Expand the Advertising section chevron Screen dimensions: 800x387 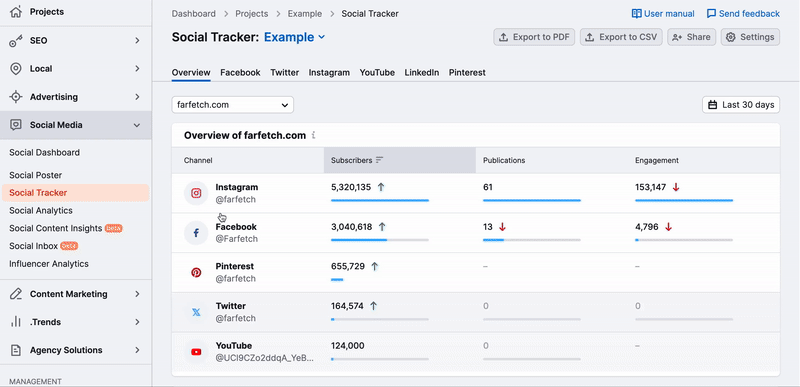tap(137, 97)
